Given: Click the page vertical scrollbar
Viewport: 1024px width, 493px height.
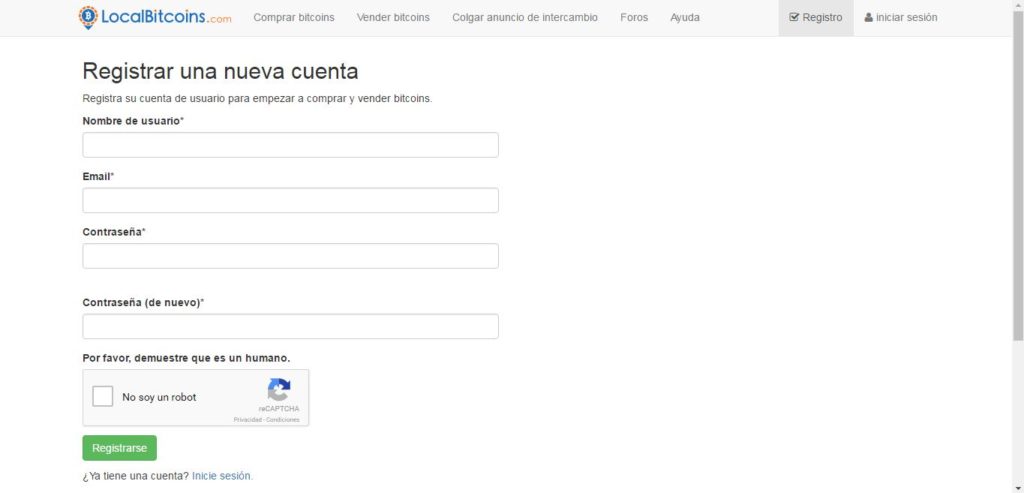Looking at the screenshot, I should pyautogui.click(x=1018, y=176).
